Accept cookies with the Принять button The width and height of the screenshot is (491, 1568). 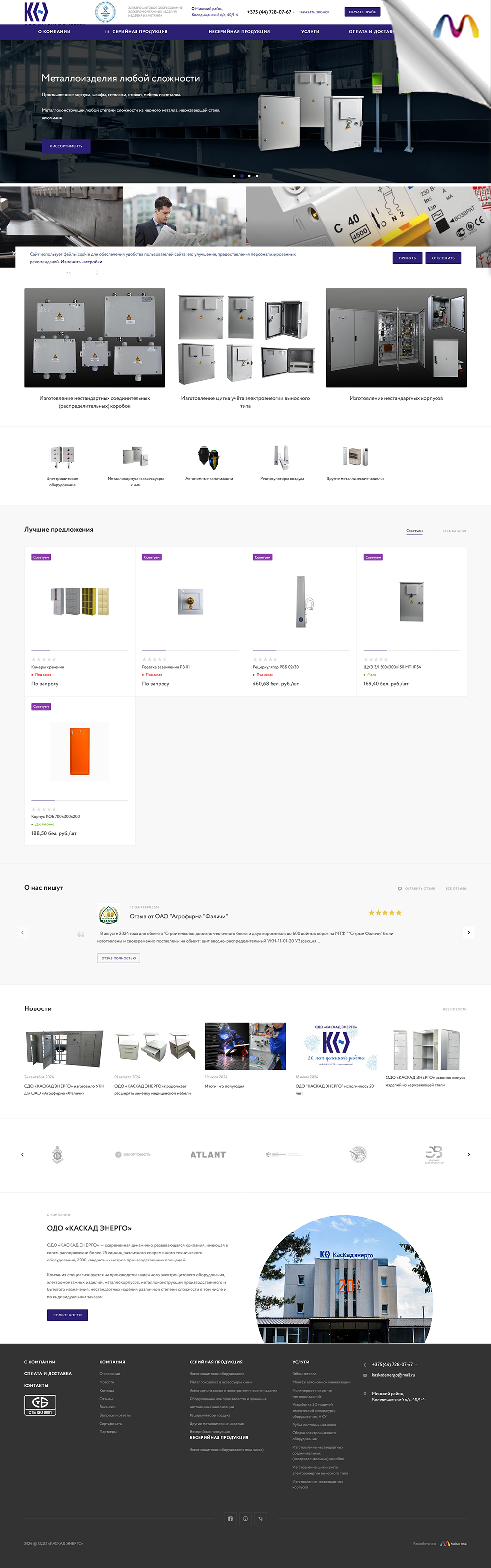408,258
